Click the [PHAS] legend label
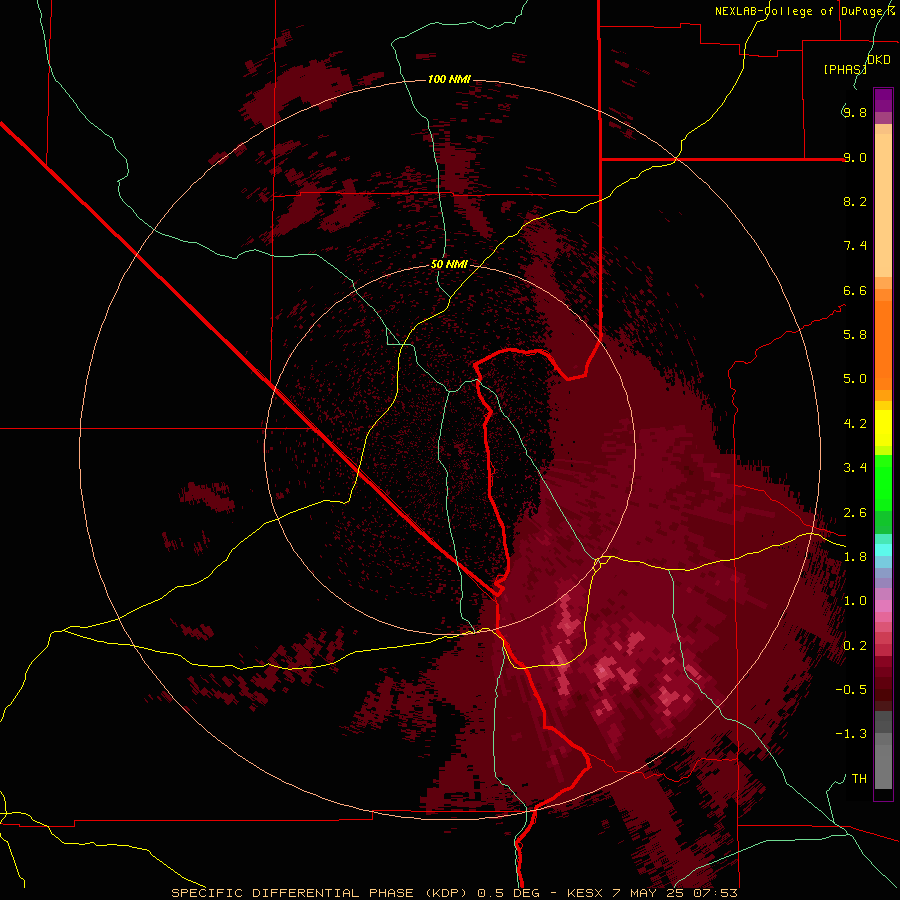 [x=845, y=69]
